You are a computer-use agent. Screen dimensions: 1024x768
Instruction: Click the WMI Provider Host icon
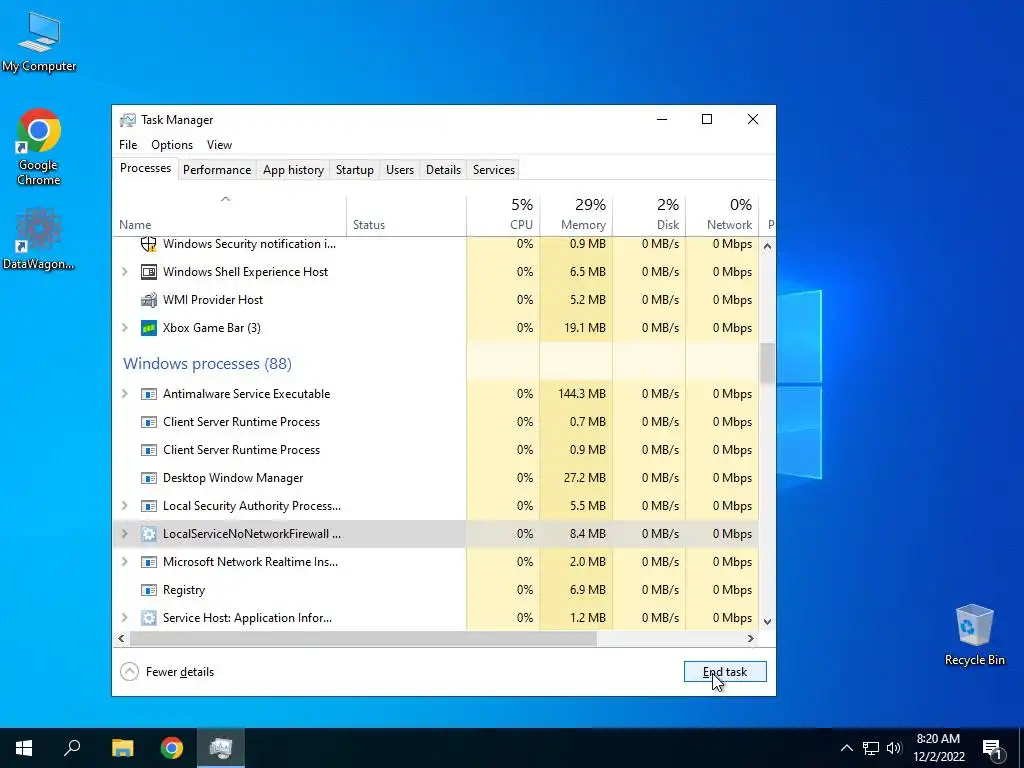click(x=149, y=300)
